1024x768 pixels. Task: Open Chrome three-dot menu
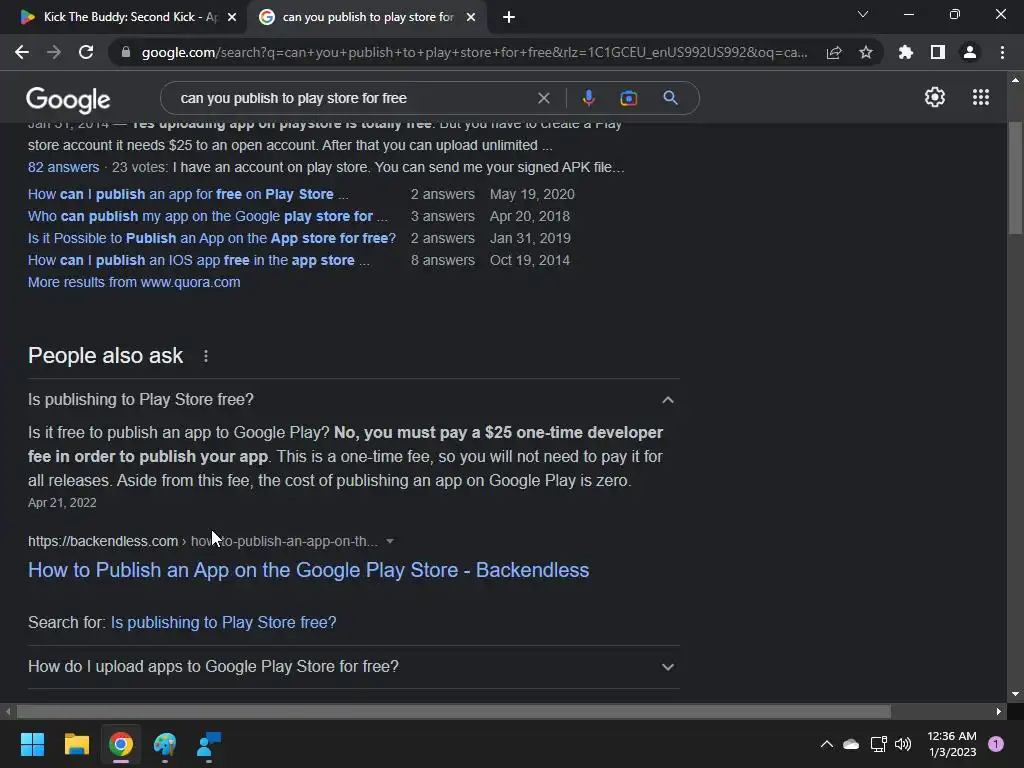pyautogui.click(x=1002, y=52)
